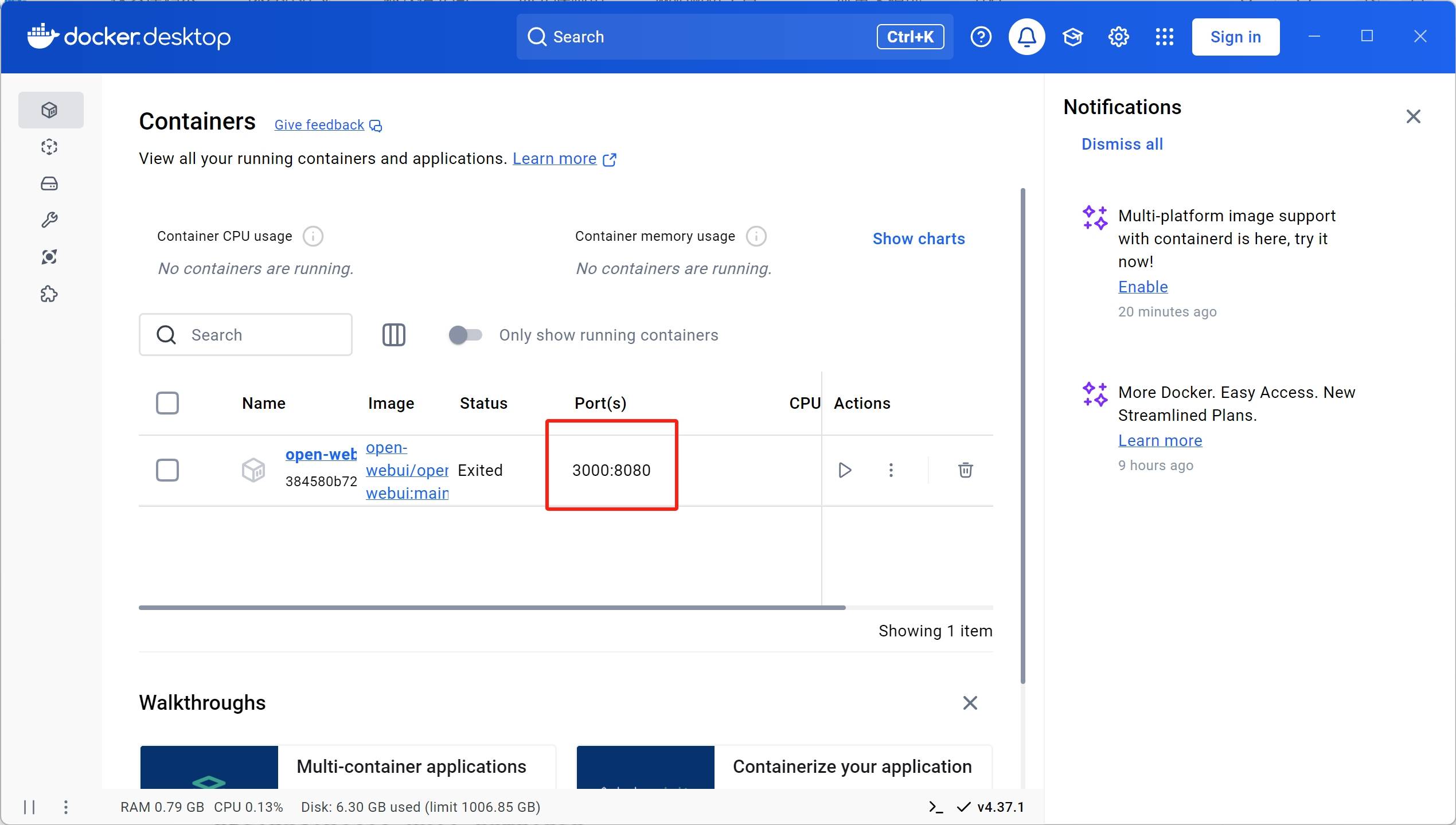Click the Sign in button
The height and width of the screenshot is (825, 1456).
click(1235, 37)
